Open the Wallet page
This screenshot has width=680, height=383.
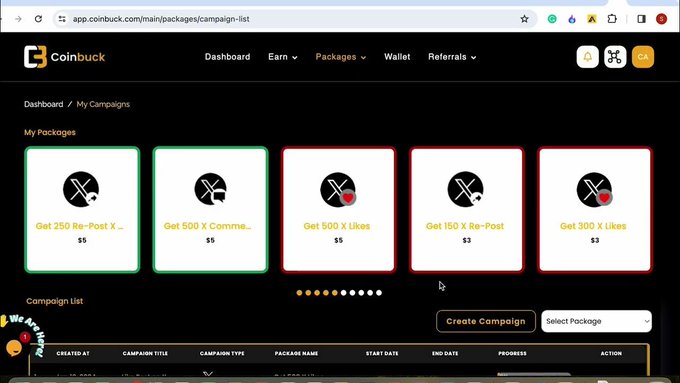pyautogui.click(x=397, y=57)
